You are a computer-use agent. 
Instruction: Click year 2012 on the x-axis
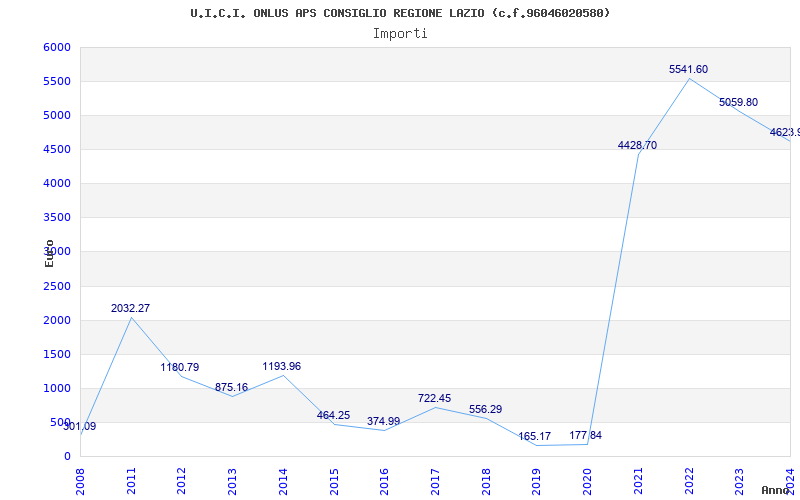click(x=182, y=481)
